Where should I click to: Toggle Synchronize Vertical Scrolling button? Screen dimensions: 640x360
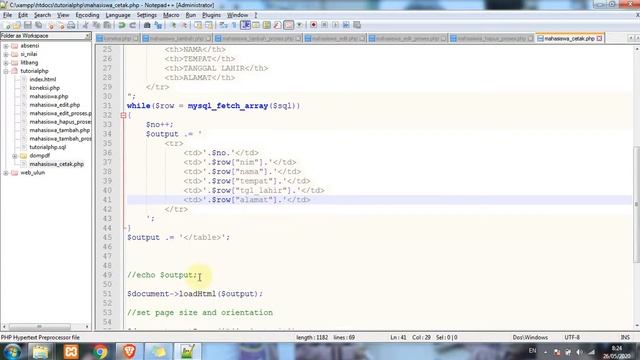click(198, 25)
